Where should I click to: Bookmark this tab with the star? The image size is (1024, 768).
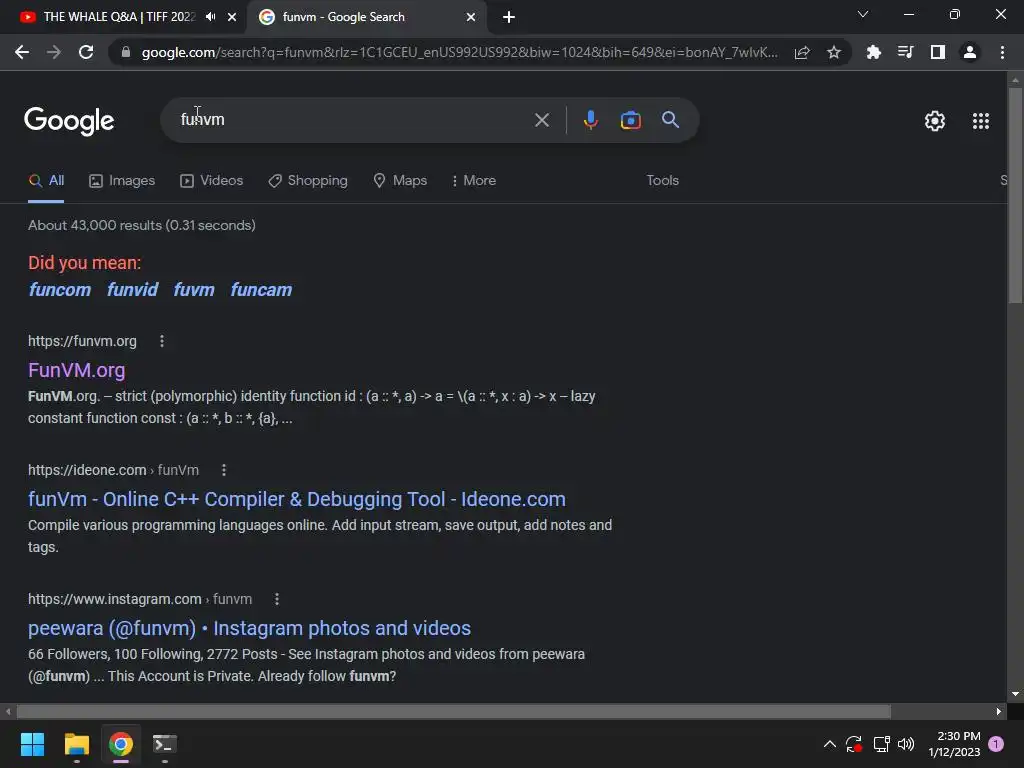pos(834,52)
